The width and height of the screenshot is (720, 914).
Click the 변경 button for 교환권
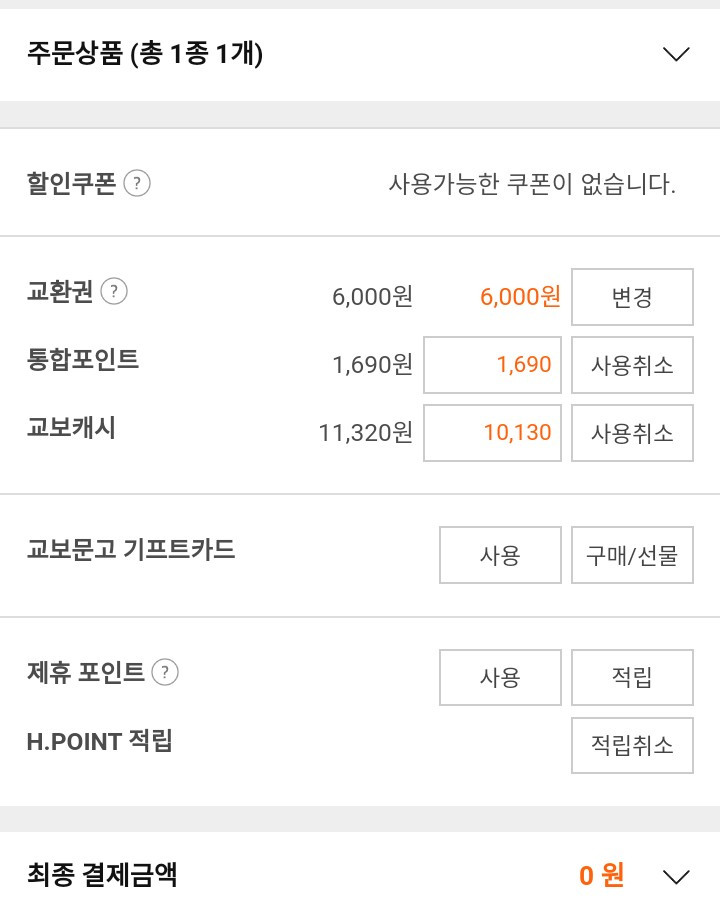point(633,297)
